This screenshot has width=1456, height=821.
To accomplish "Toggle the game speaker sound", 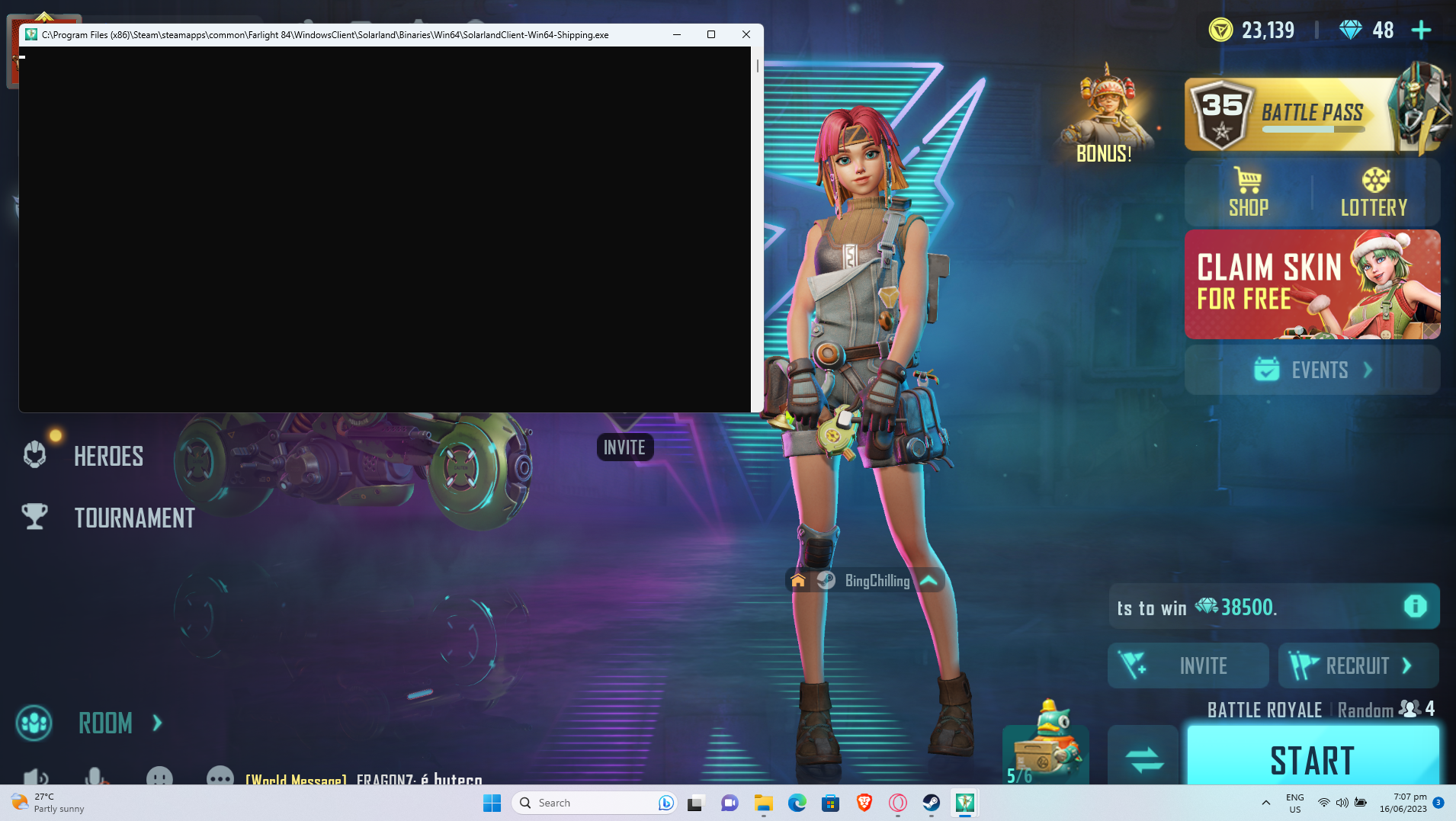I will point(34,778).
